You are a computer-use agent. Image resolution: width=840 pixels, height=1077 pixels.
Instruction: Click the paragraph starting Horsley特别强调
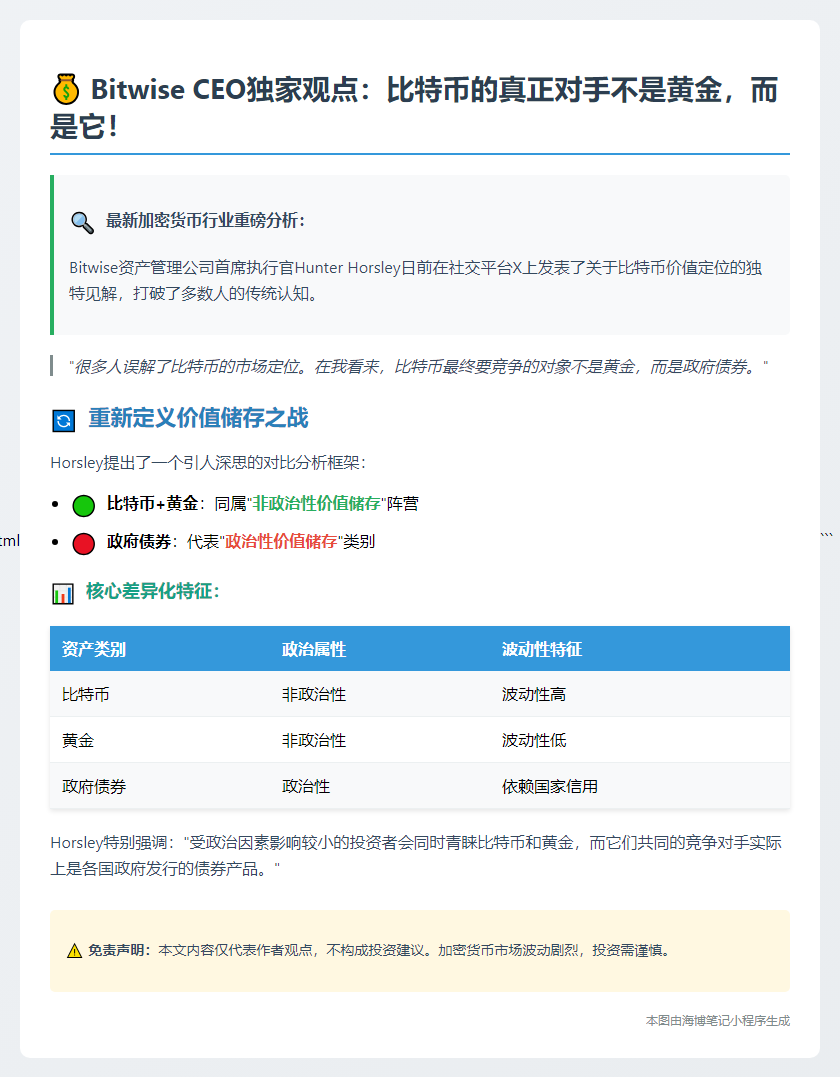pyautogui.click(x=416, y=856)
